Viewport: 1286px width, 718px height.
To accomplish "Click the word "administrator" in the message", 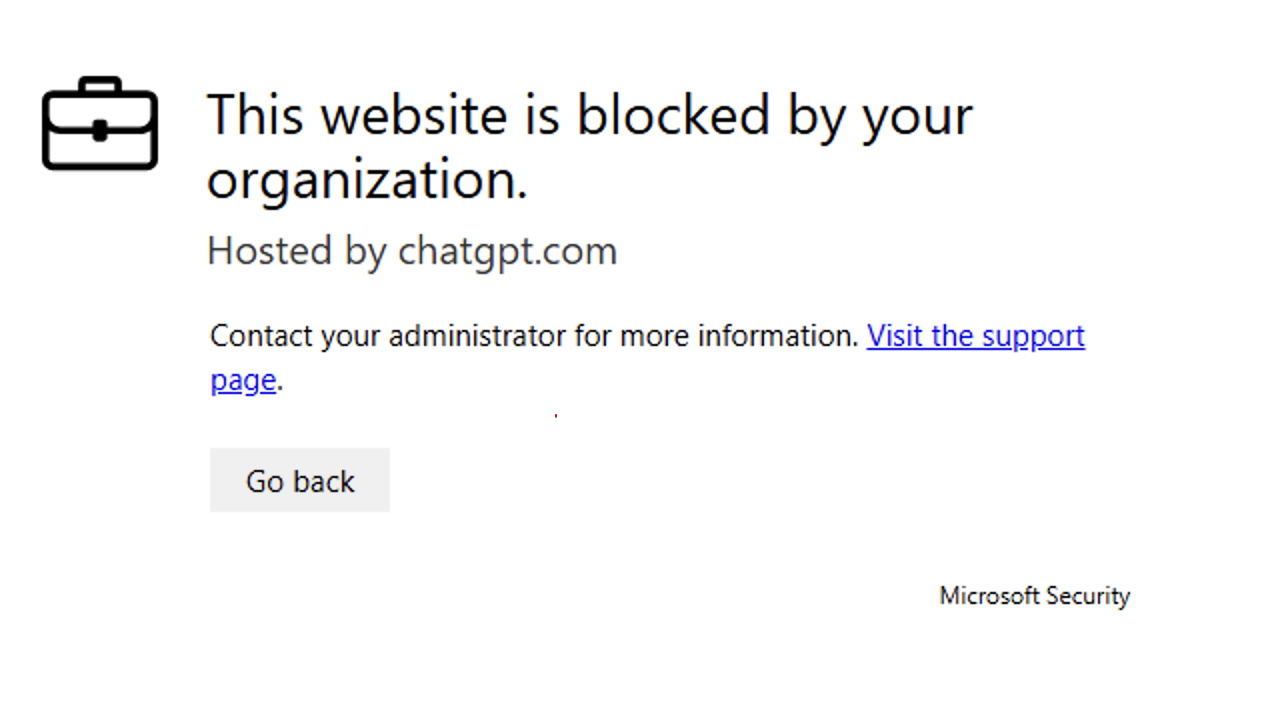I will [477, 336].
